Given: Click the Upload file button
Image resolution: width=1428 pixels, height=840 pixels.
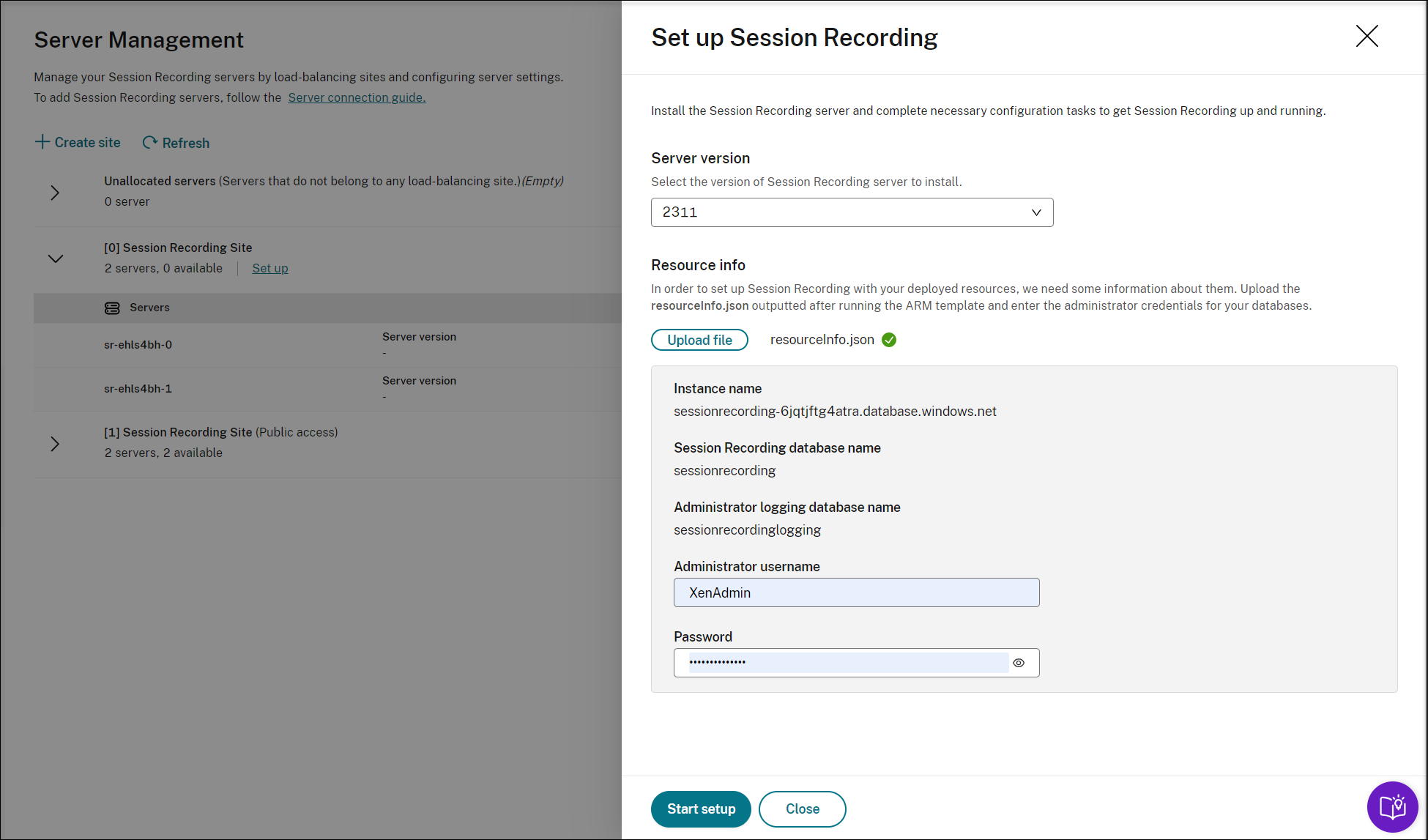Looking at the screenshot, I should click(x=699, y=340).
